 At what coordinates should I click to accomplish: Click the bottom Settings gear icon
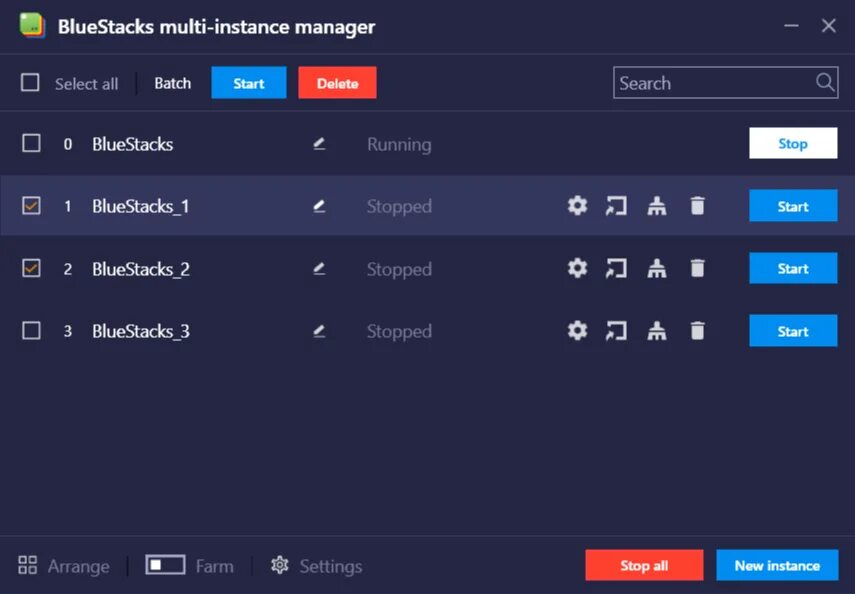coord(280,565)
